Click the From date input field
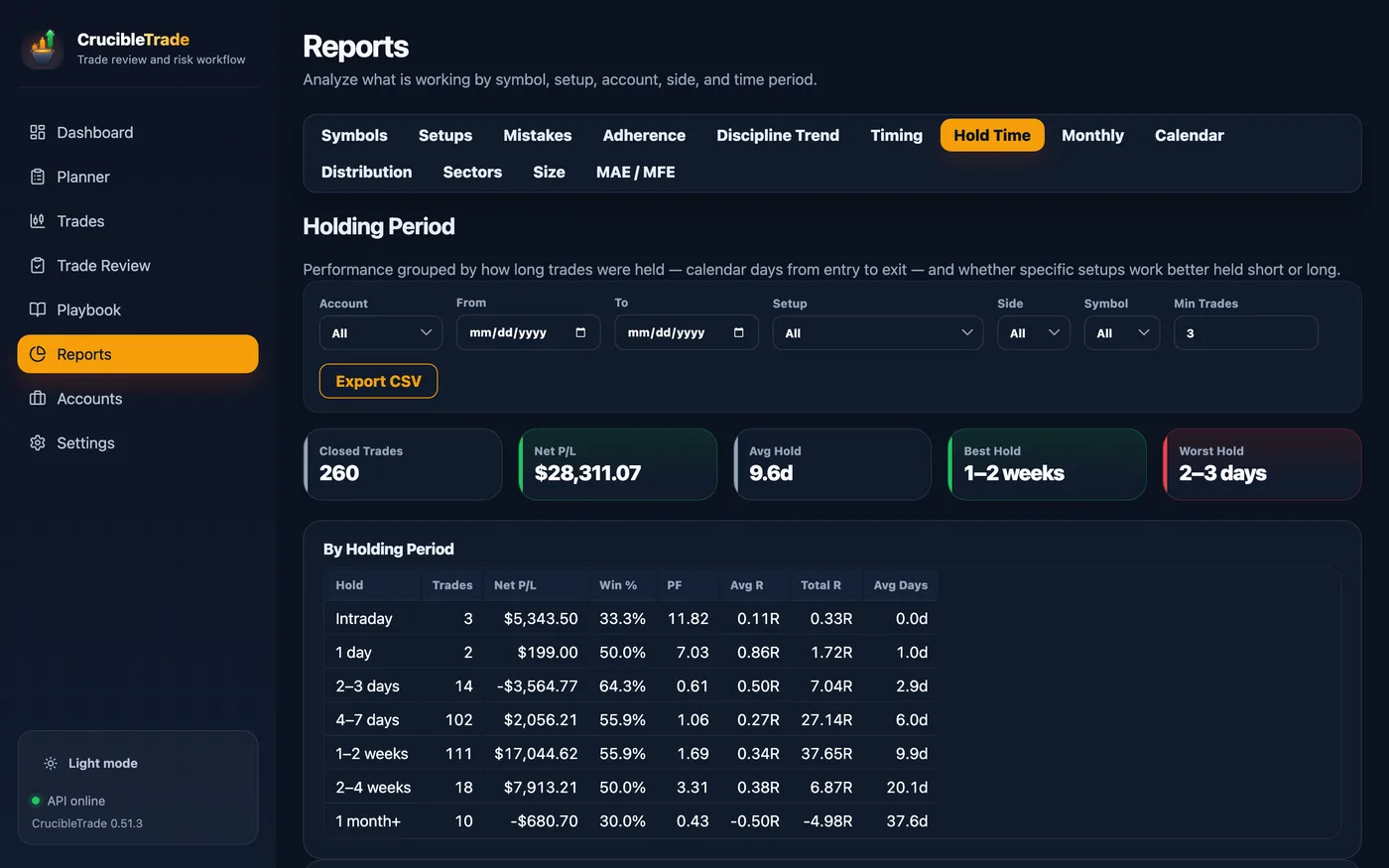1389x868 pixels. [x=528, y=332]
